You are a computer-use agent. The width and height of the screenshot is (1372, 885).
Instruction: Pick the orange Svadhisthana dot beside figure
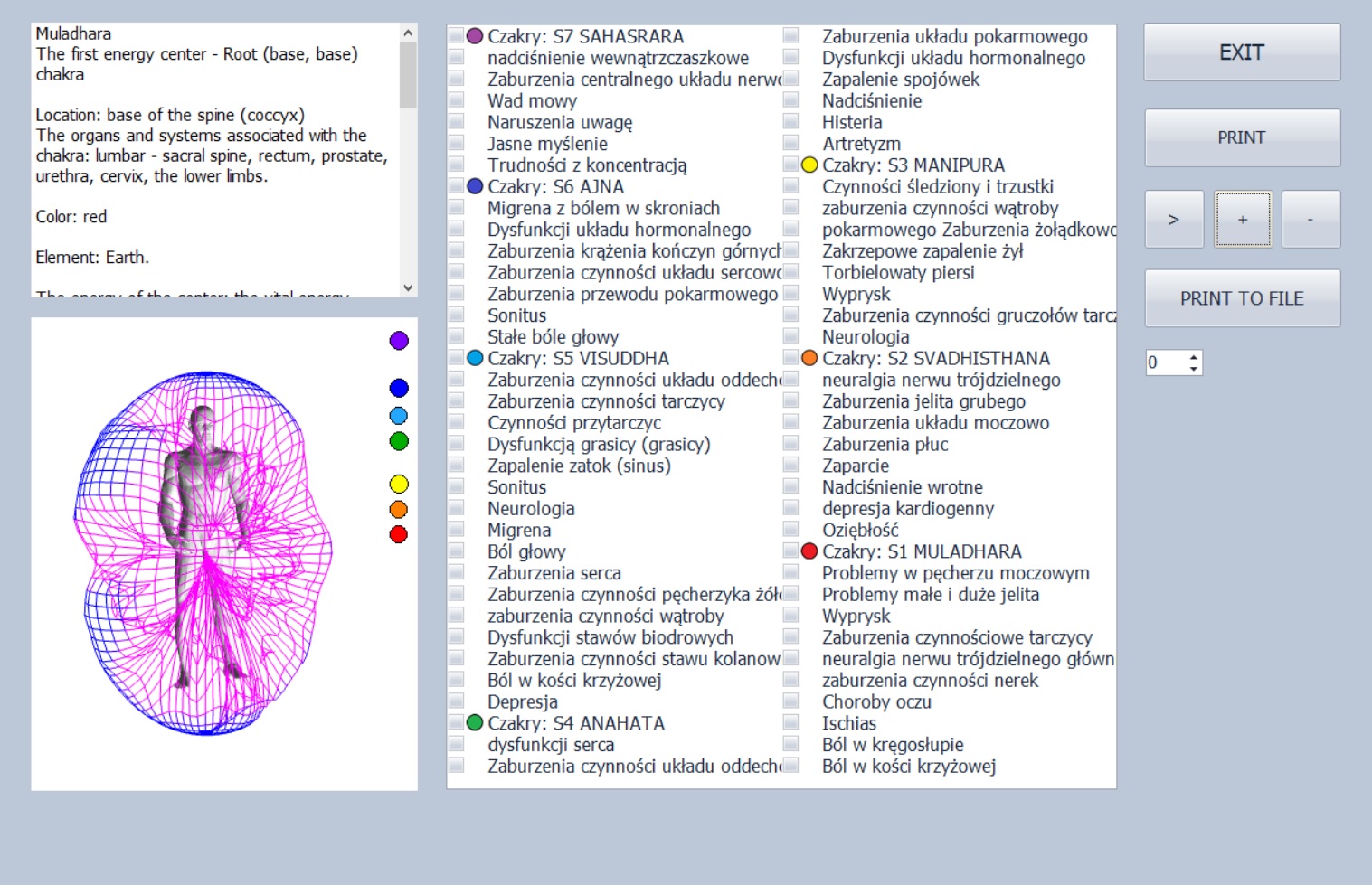click(399, 510)
